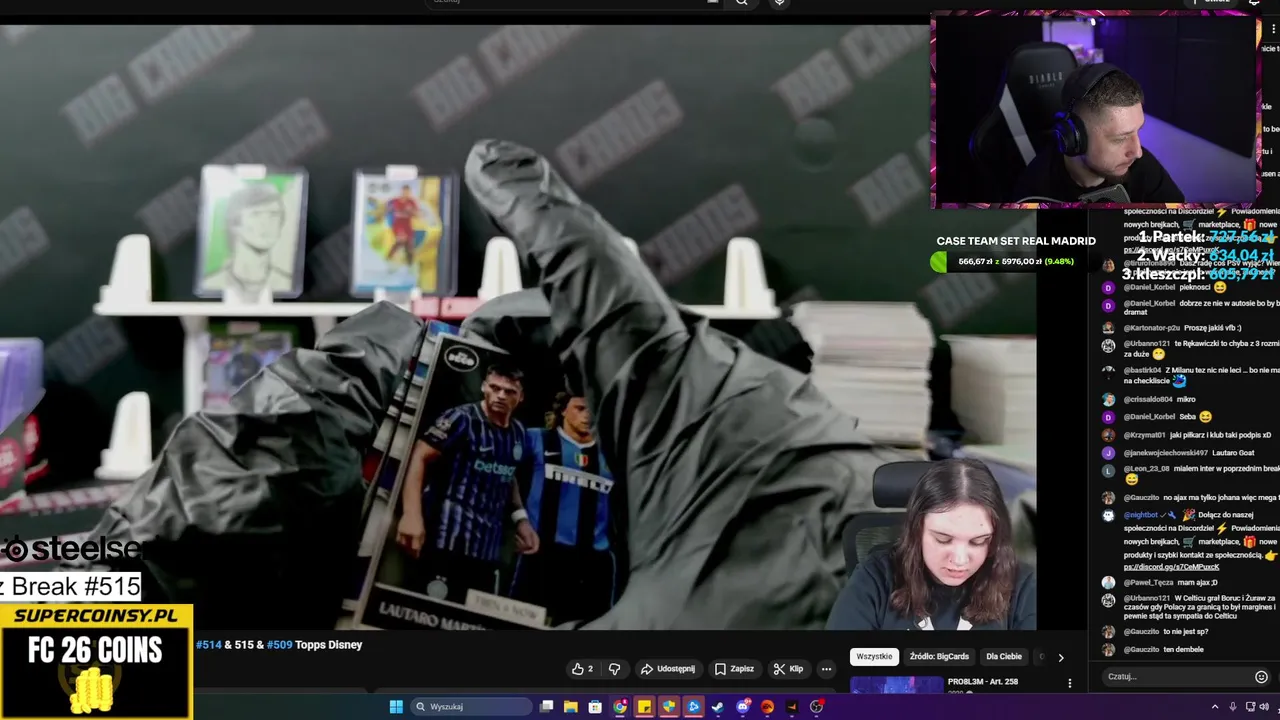Click @crissaldo804 username in chat
Viewport: 1280px width, 720px height.
[x=1146, y=399]
